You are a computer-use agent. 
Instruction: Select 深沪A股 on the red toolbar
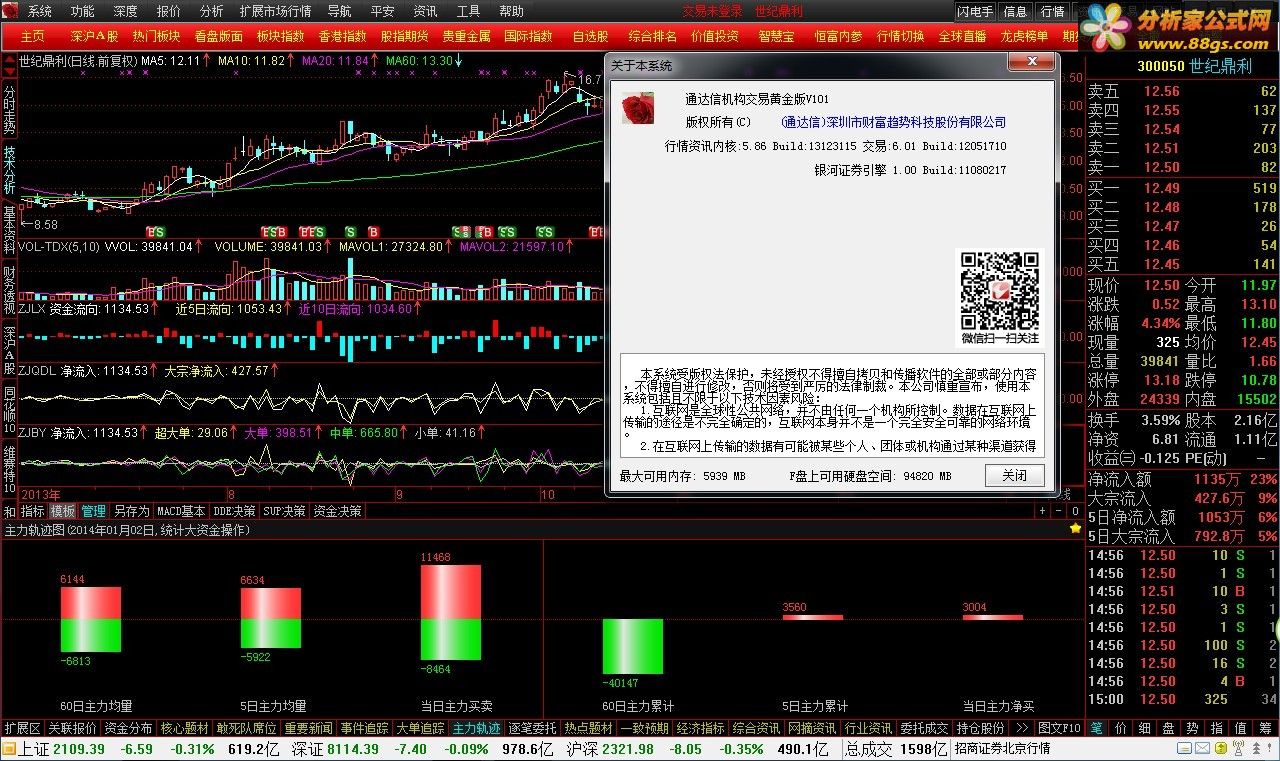coord(95,36)
